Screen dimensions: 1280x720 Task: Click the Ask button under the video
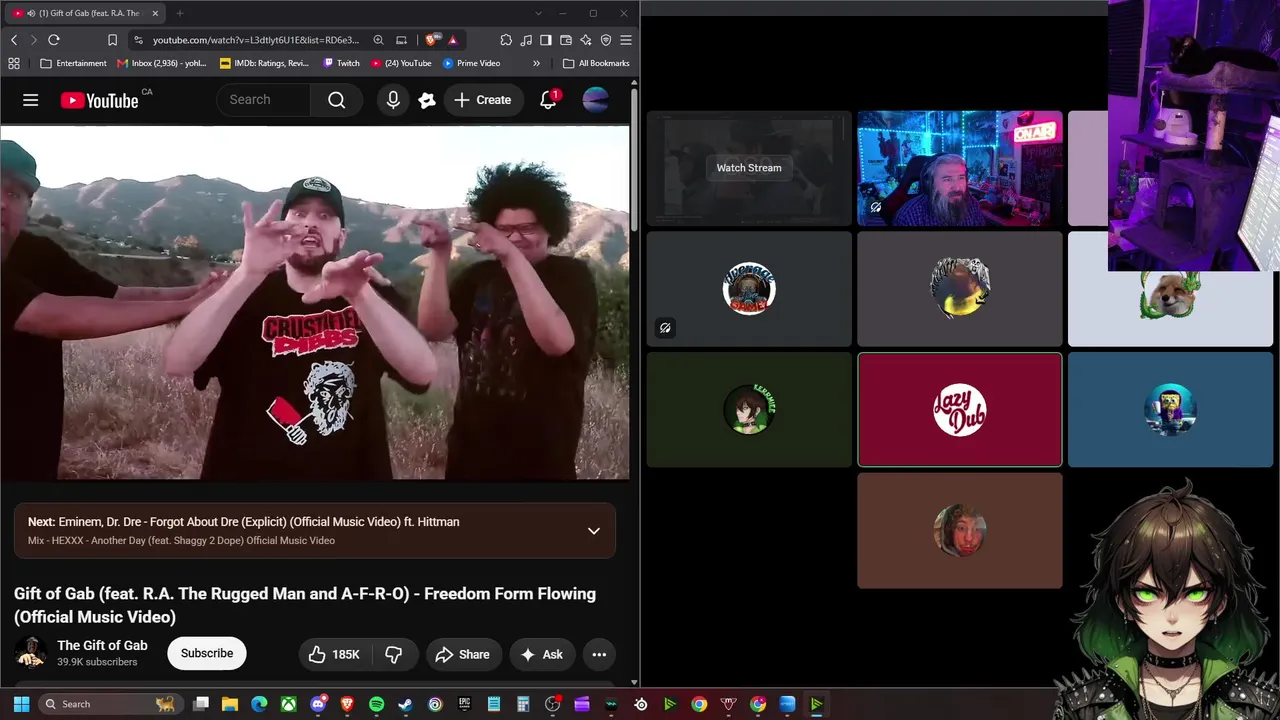tap(542, 654)
